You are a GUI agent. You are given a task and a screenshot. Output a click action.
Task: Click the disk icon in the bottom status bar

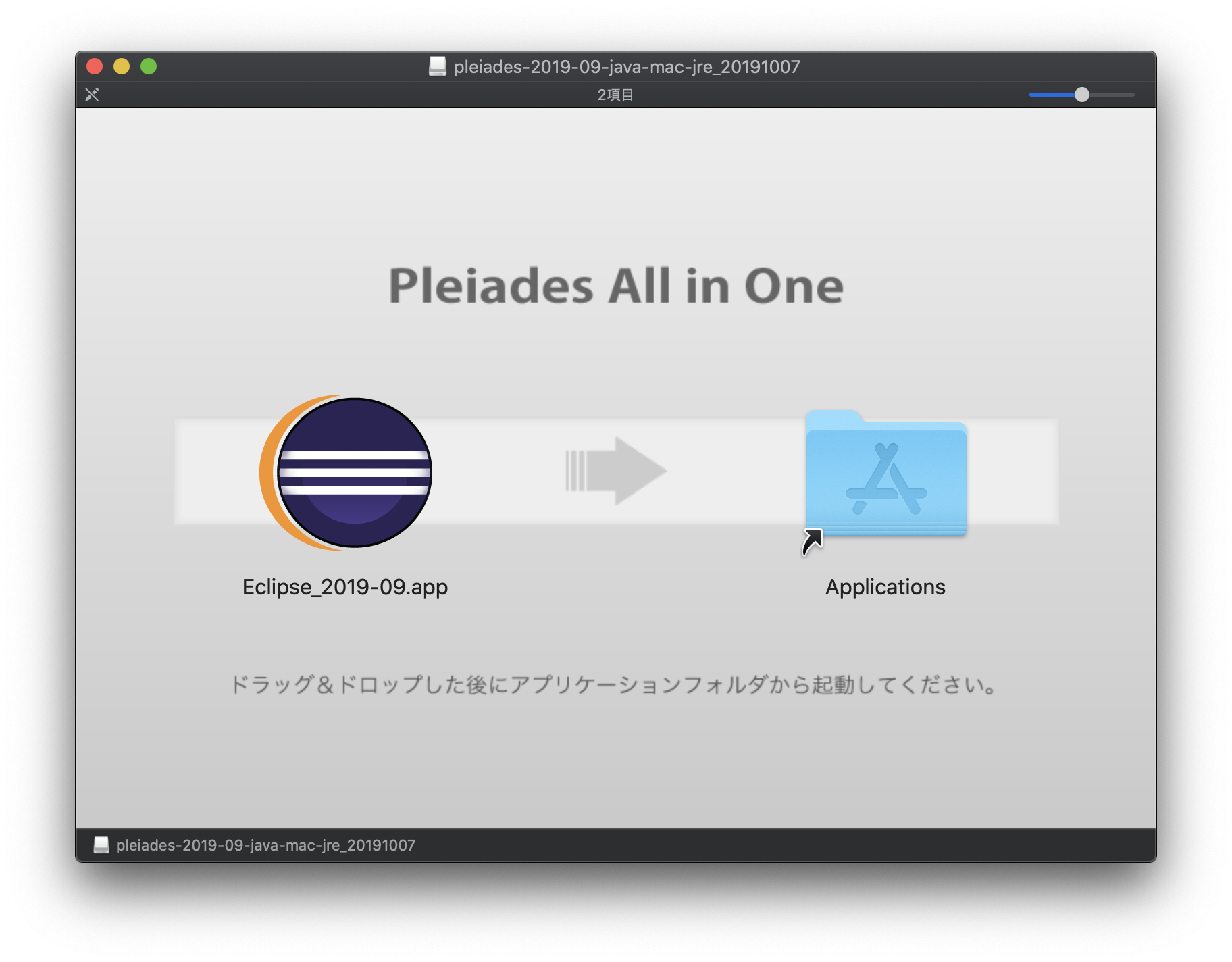(x=101, y=844)
